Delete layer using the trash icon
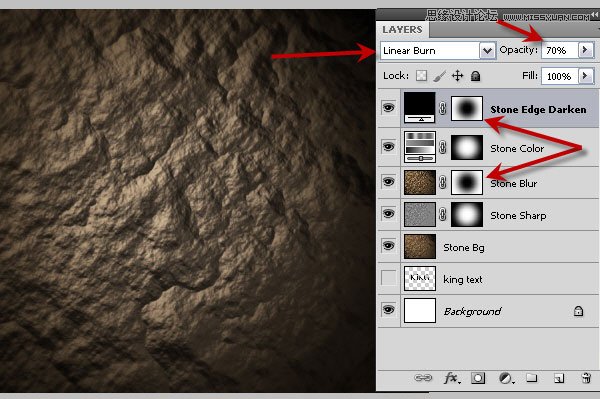 point(586,378)
